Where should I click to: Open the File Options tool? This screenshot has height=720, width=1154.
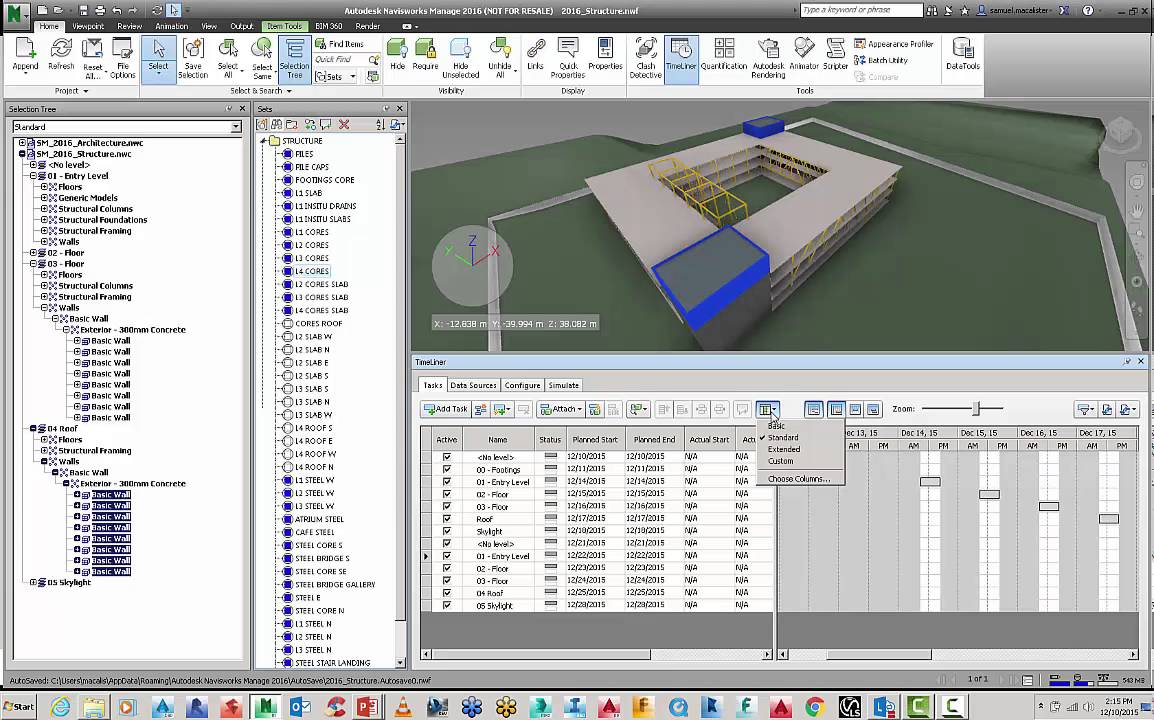[122, 58]
